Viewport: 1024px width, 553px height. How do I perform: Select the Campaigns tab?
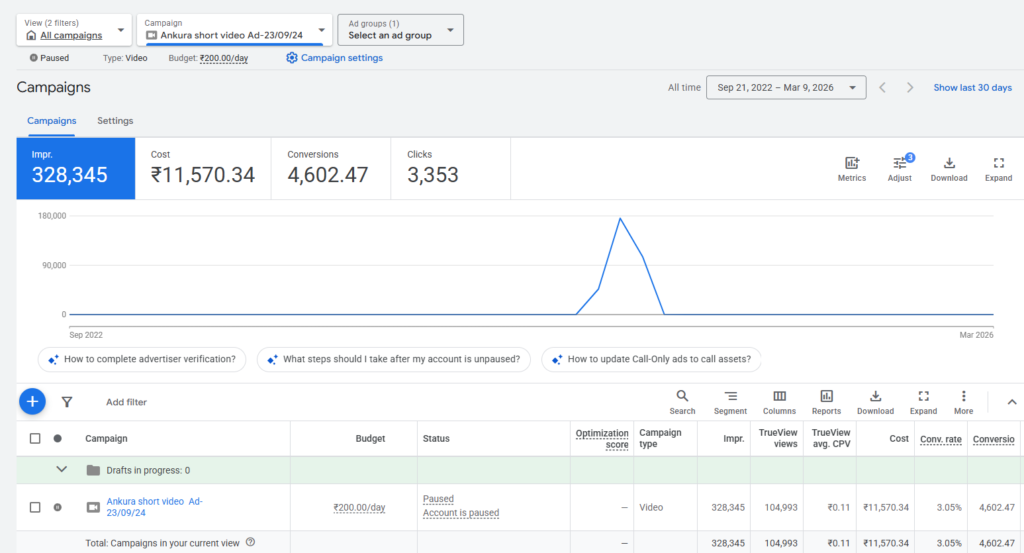tap(51, 121)
